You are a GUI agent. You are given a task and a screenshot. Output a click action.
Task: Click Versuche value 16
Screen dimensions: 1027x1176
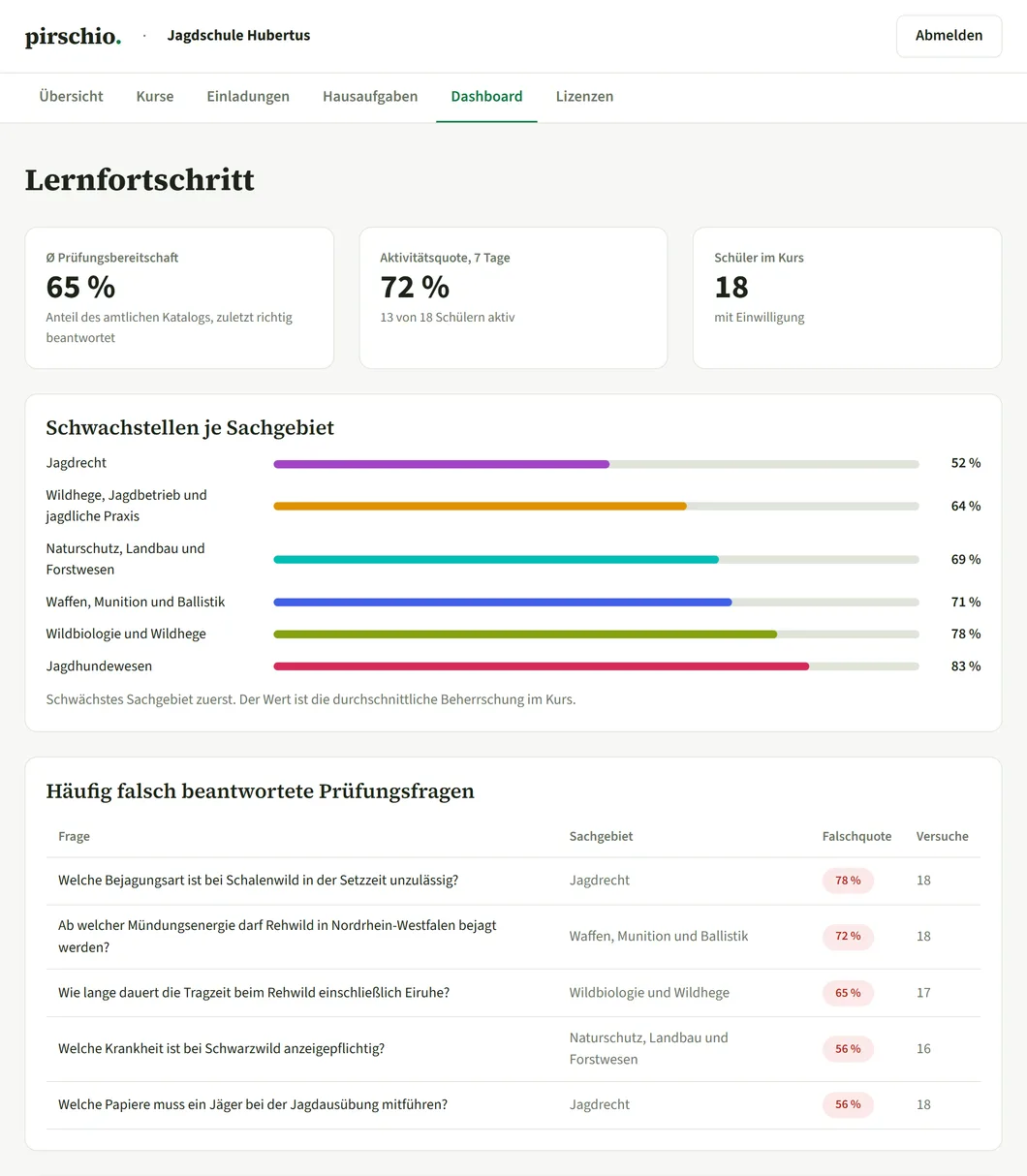[x=923, y=1049]
